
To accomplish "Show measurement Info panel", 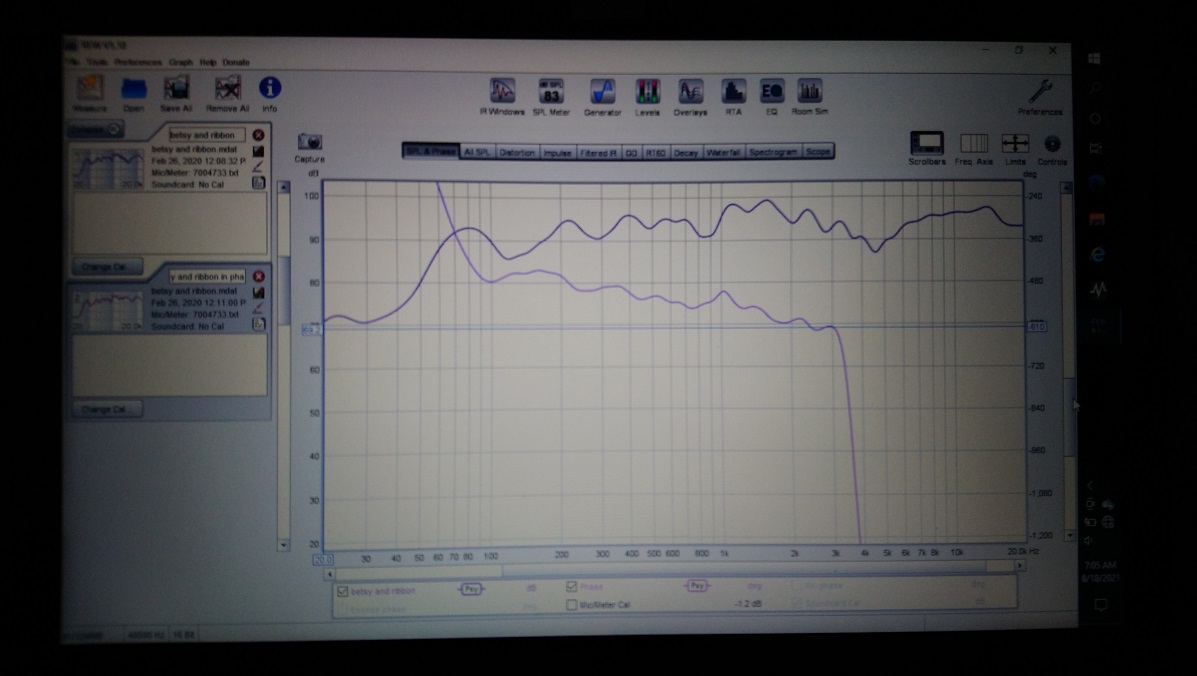I will [269, 94].
